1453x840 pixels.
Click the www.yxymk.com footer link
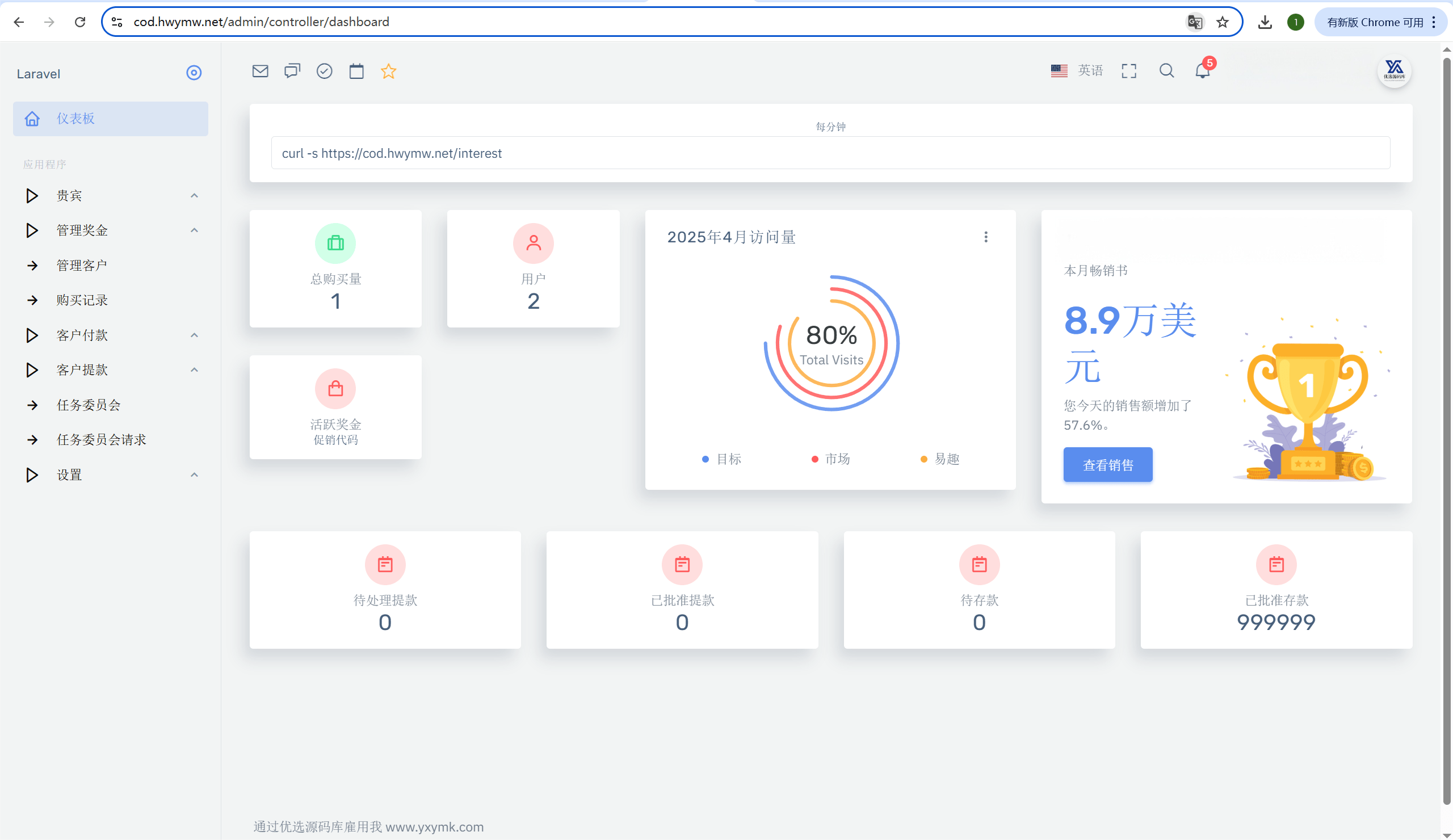(x=434, y=827)
